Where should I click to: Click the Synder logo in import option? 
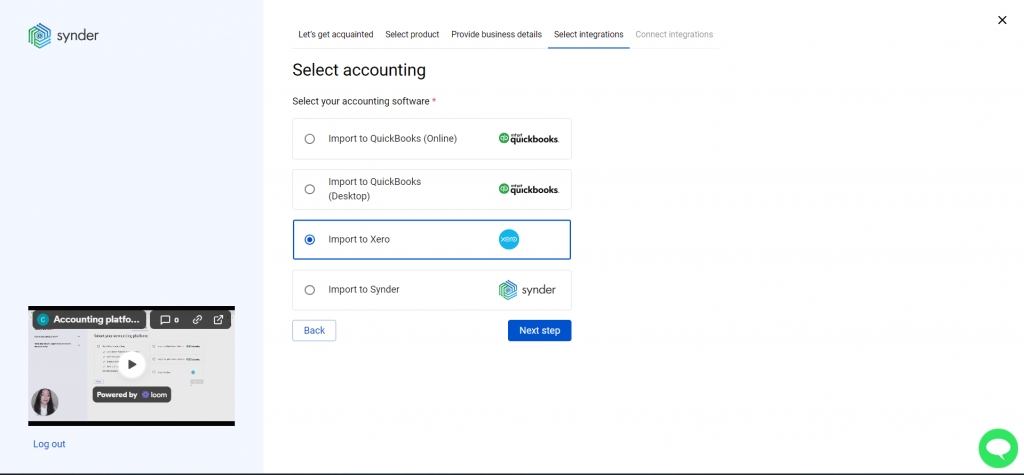(x=527, y=290)
